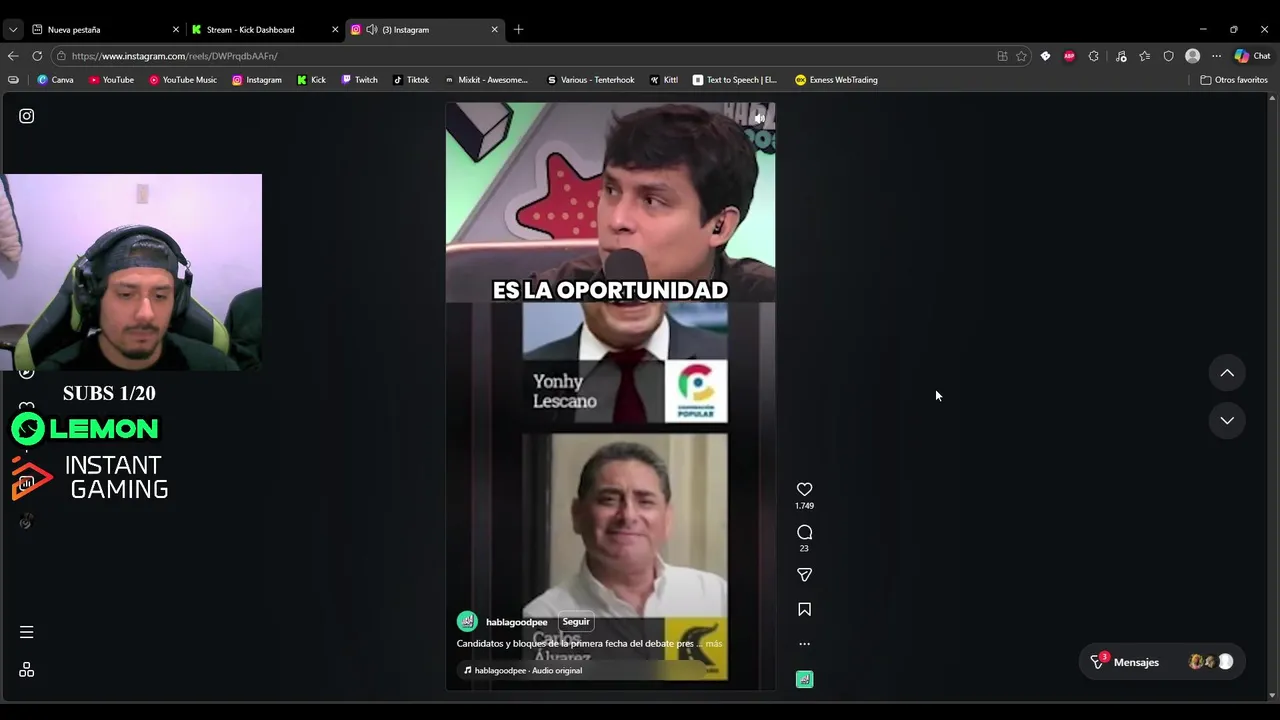
Task: Open the Mixkit - Awesome bookmark
Action: [486, 80]
